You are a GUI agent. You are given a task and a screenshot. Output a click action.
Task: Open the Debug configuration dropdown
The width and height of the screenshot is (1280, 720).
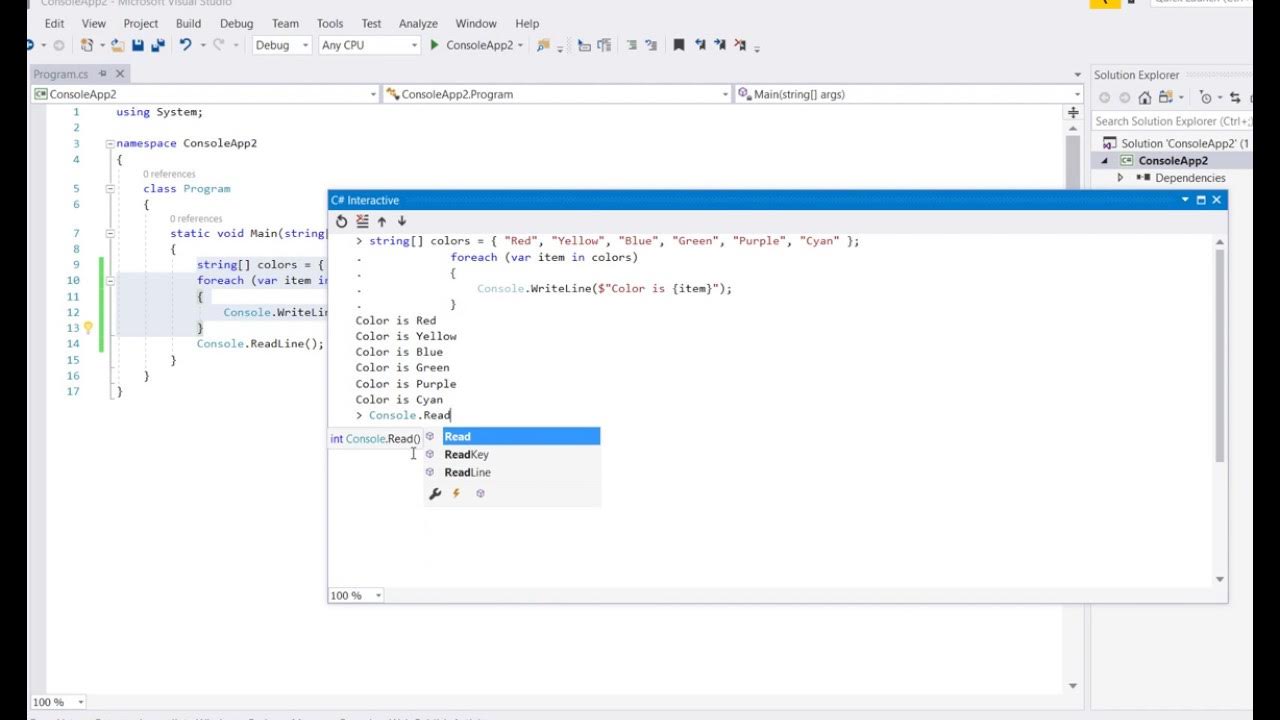click(281, 45)
